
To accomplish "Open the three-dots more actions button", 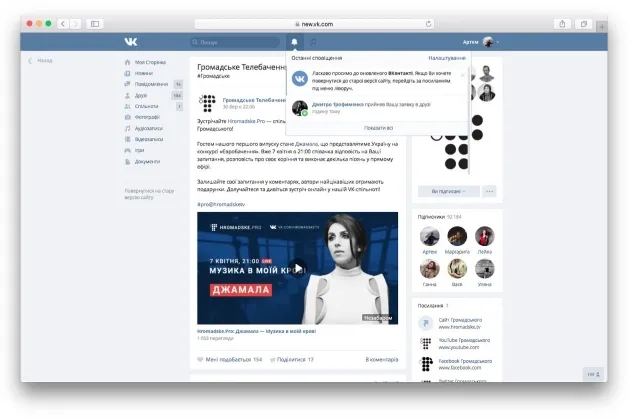I will pyautogui.click(x=489, y=191).
